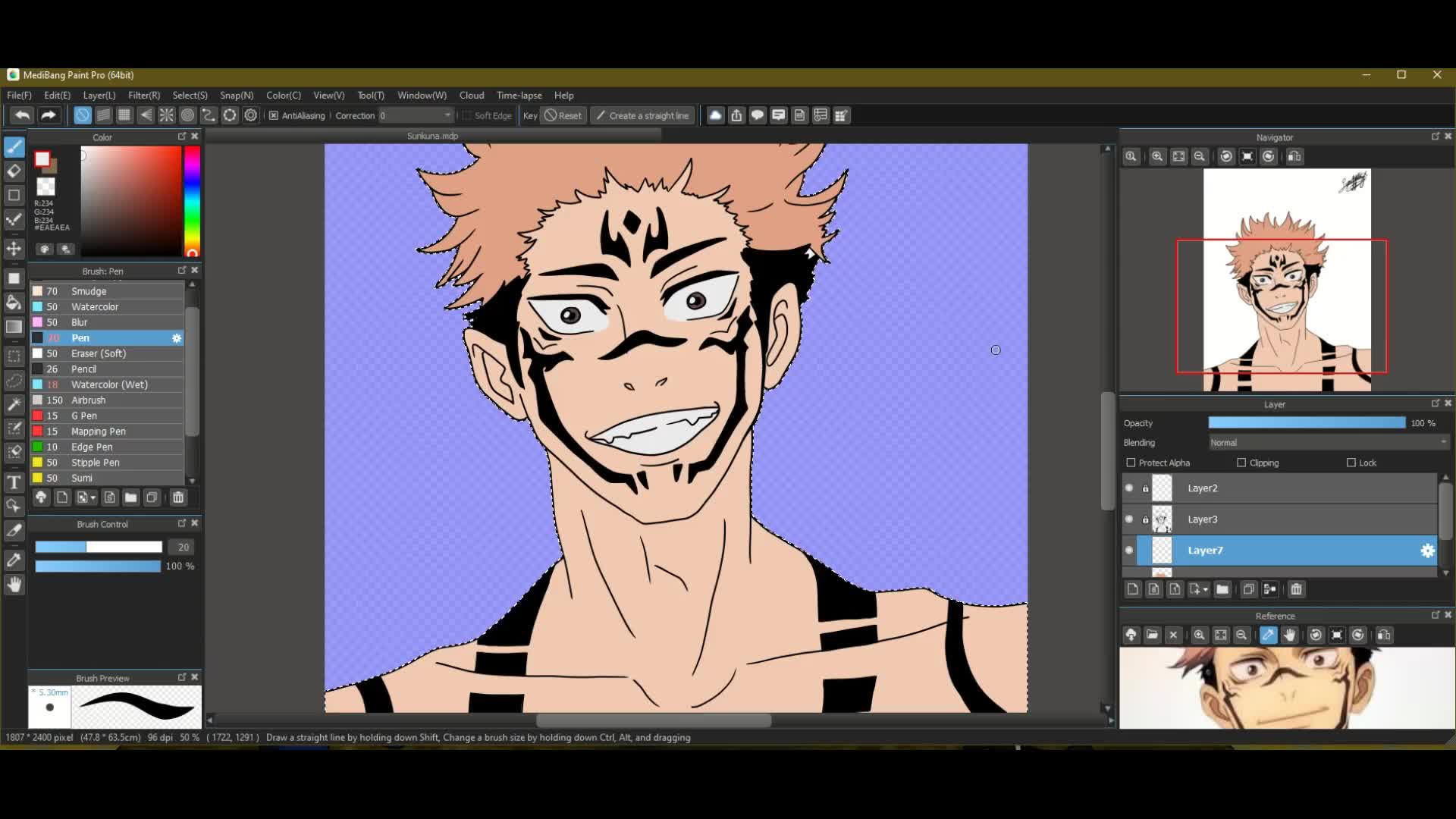
Task: Expand the add special layer dropdown
Action: coord(1206,589)
